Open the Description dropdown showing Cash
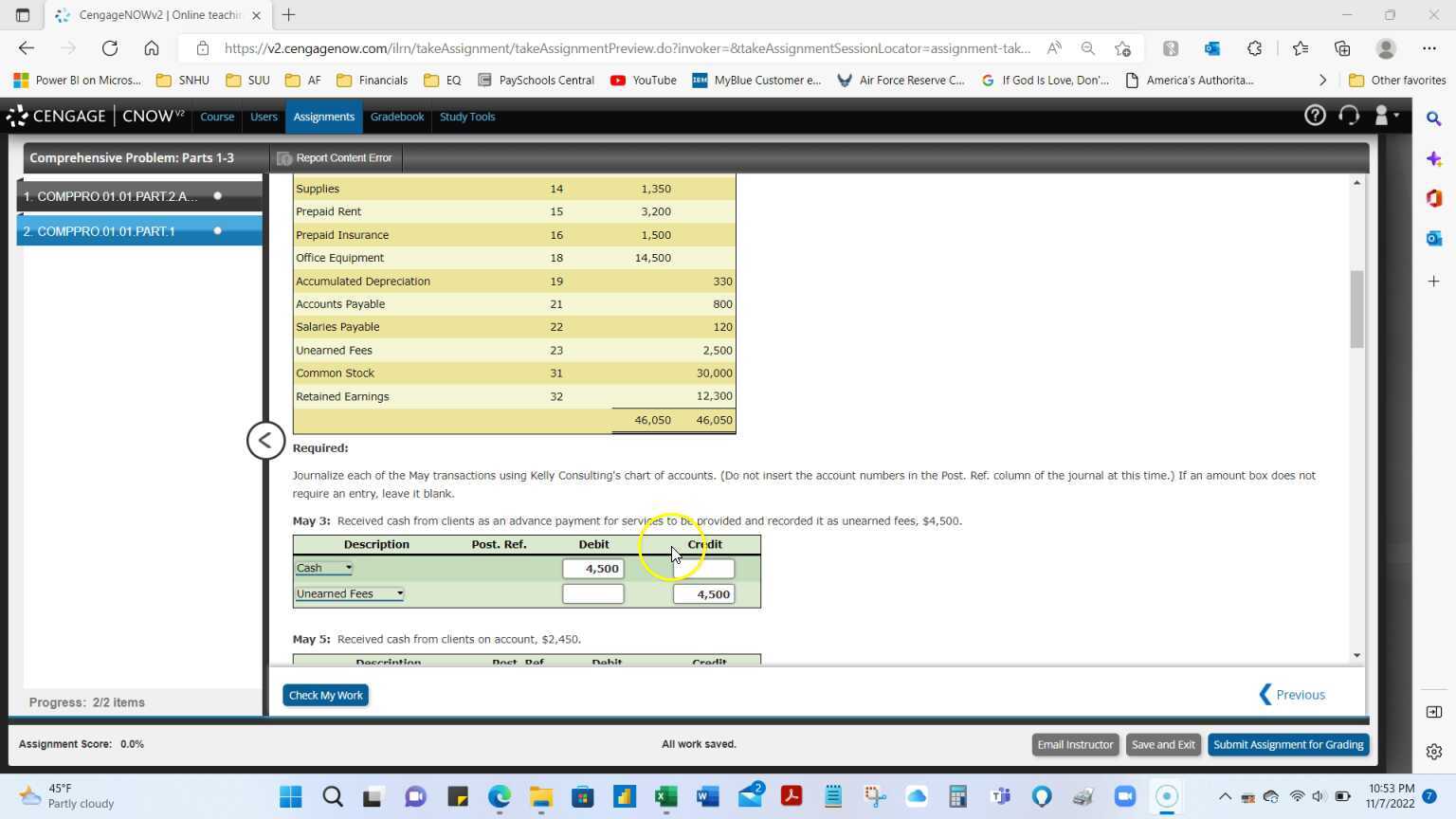 click(324, 568)
